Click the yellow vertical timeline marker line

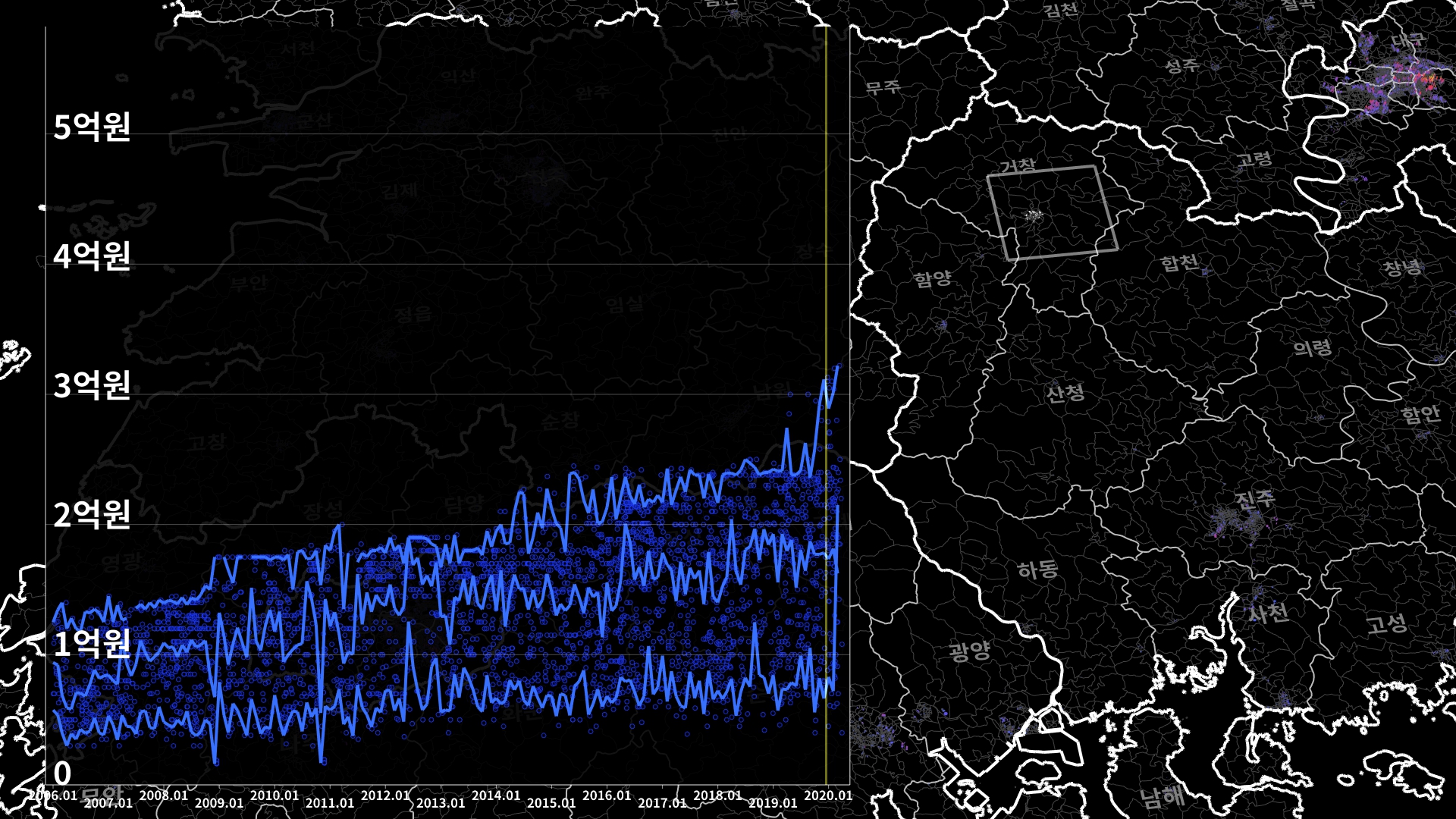point(826,227)
